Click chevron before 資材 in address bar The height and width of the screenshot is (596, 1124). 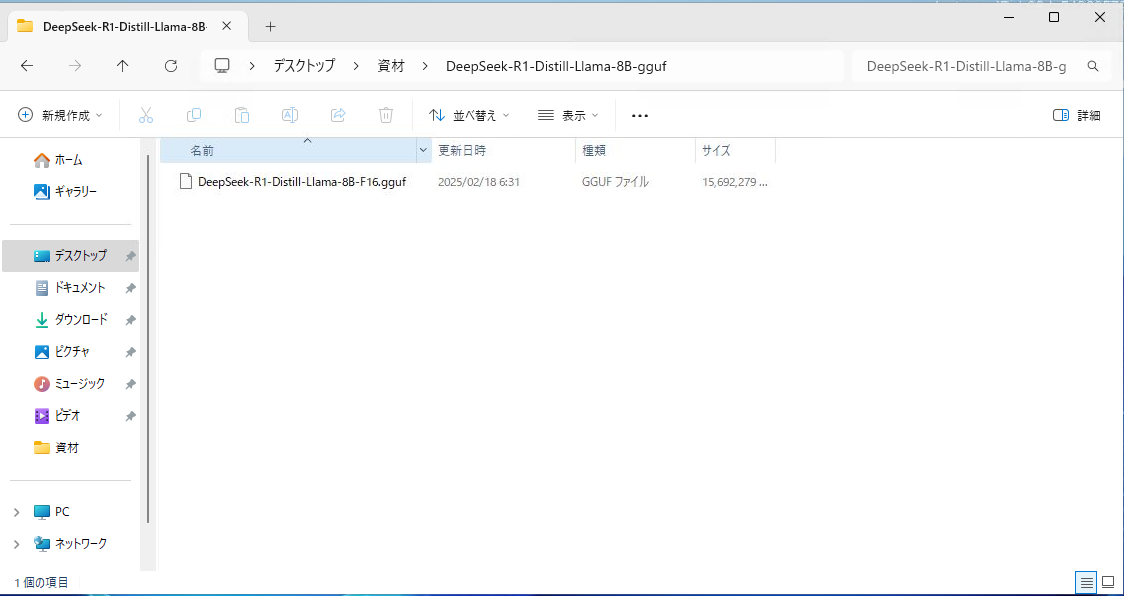[x=356, y=66]
